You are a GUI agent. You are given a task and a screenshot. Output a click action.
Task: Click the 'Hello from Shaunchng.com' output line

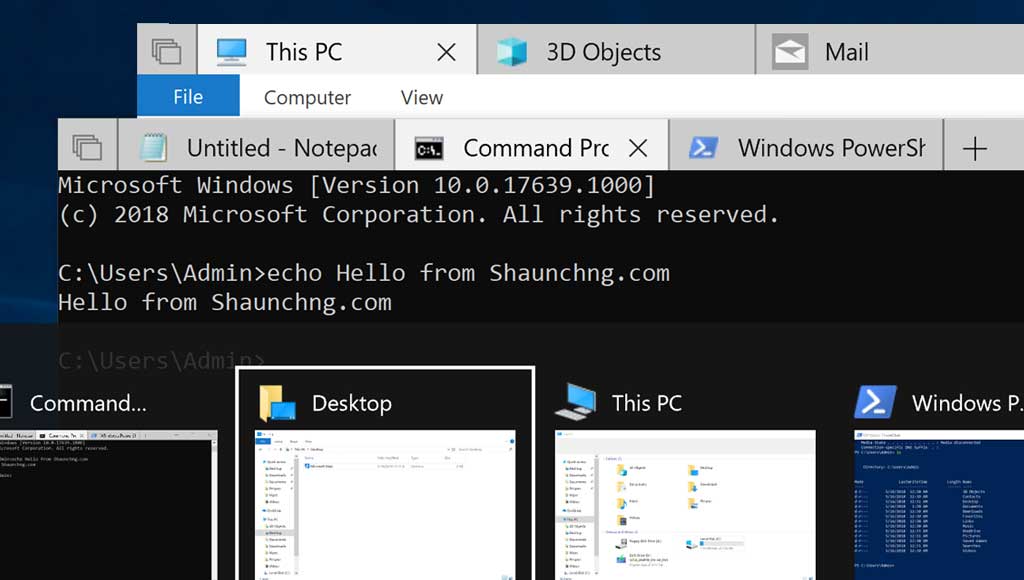(225, 302)
